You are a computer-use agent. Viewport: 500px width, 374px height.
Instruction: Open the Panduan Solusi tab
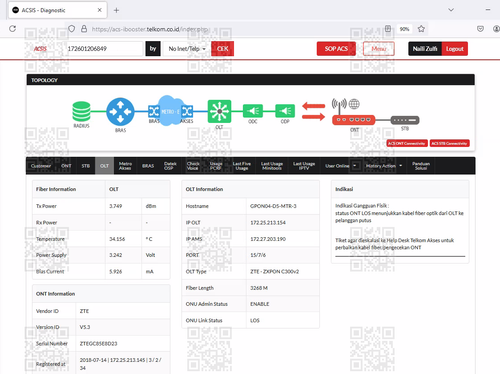[421, 166]
